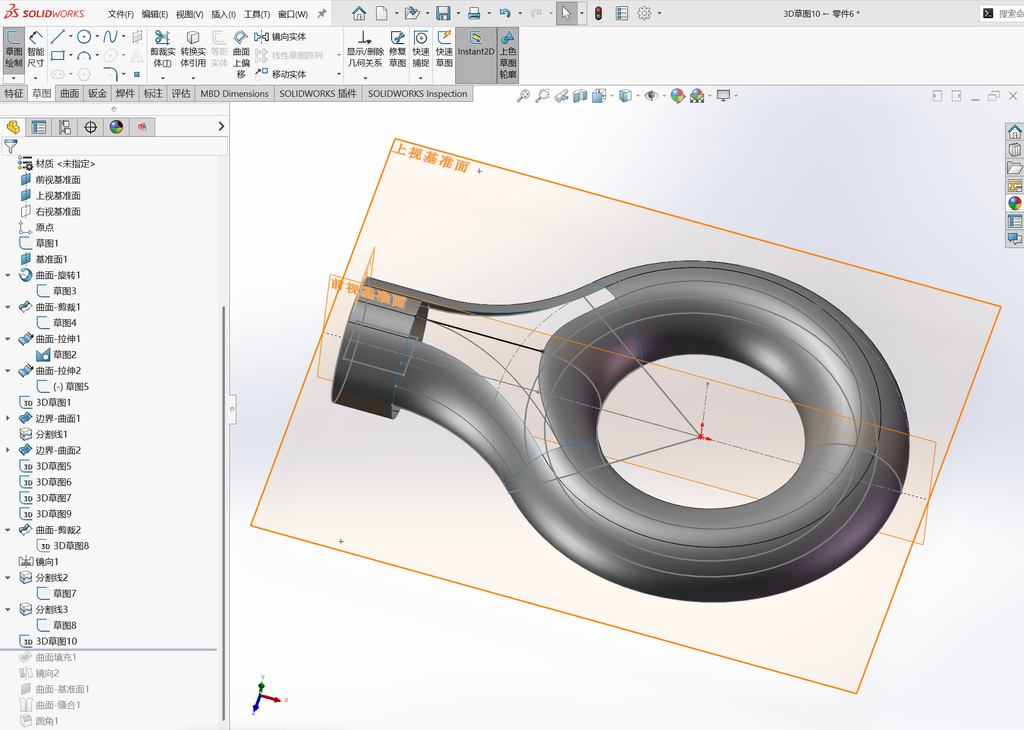Click Zoom to Fit in view toolbar
This screenshot has height=730, width=1024.
pyautogui.click(x=523, y=96)
